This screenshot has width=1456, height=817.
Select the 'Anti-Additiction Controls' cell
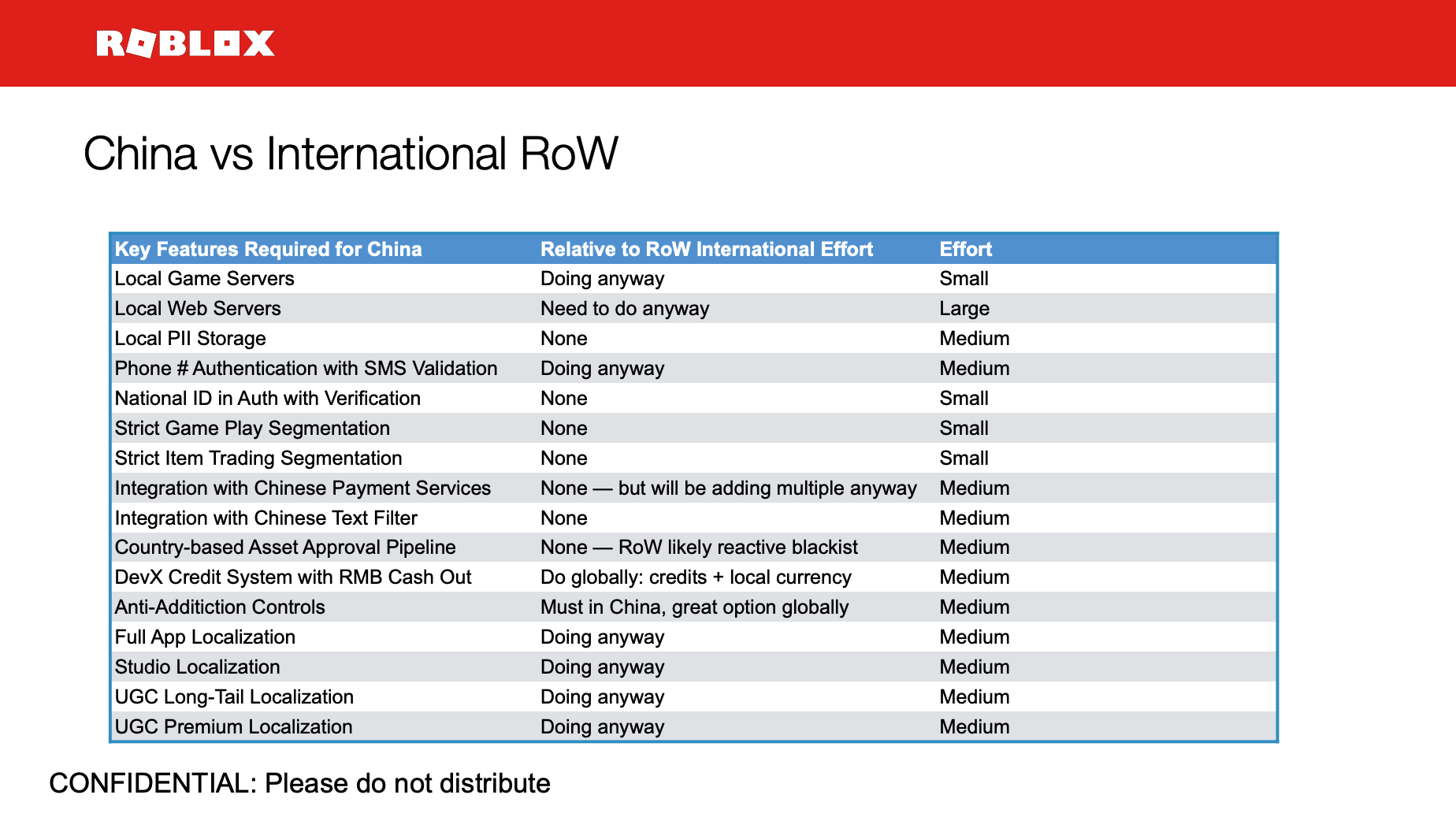coord(220,607)
